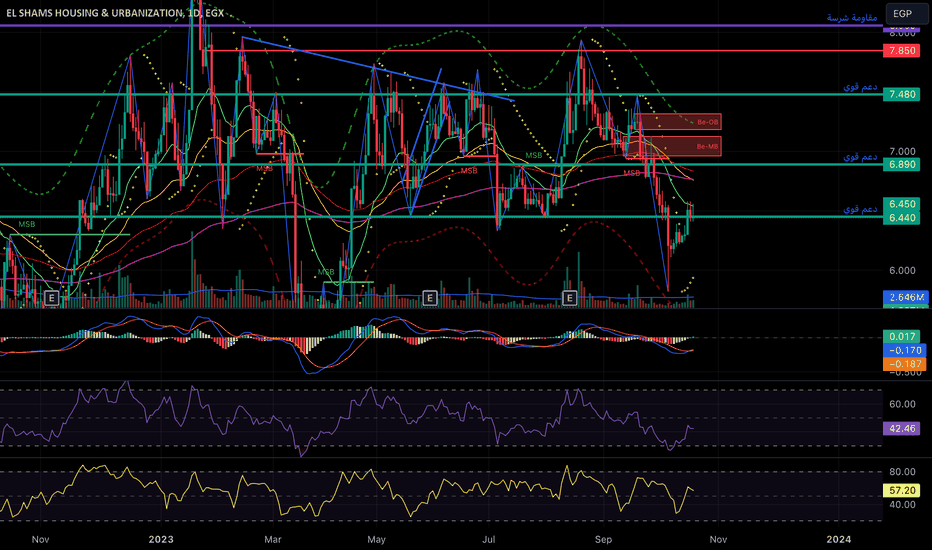
Task: Click the green 7.480 price label
Action: 902,94
